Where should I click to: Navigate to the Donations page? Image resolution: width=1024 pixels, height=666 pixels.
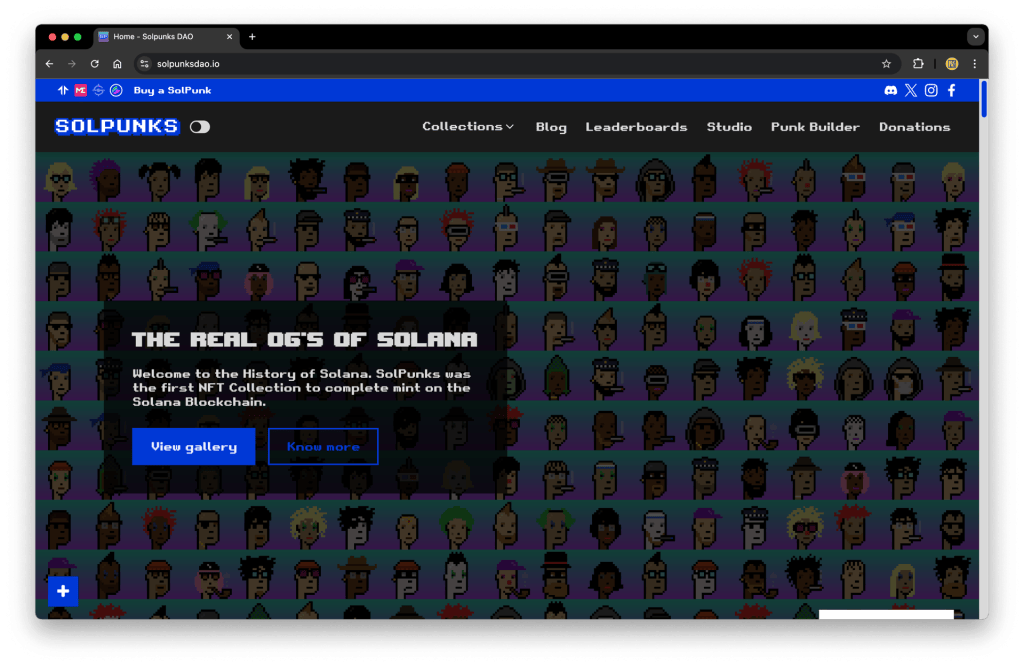914,127
